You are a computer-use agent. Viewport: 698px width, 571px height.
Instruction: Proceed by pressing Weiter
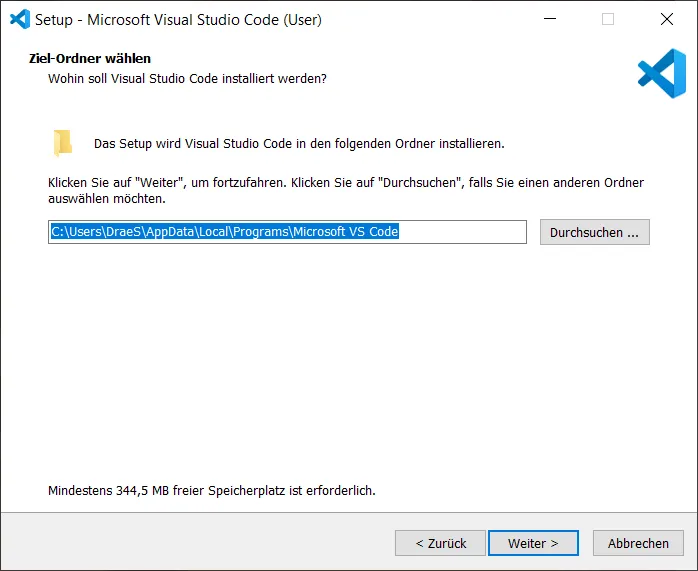point(533,543)
